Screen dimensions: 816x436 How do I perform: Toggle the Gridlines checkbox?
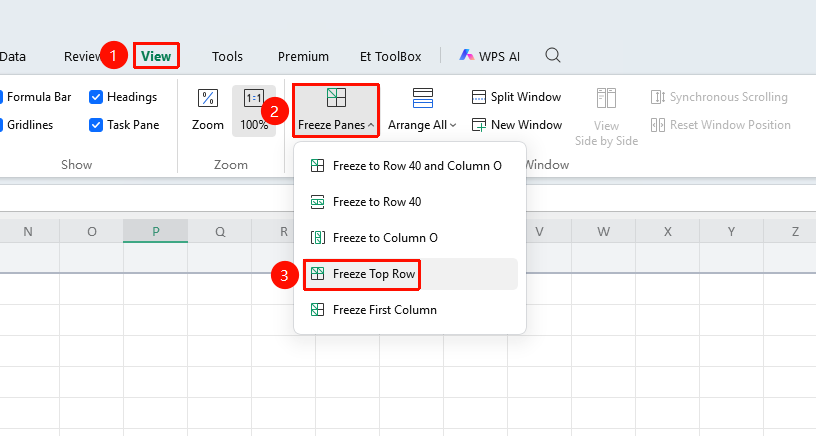[1, 125]
